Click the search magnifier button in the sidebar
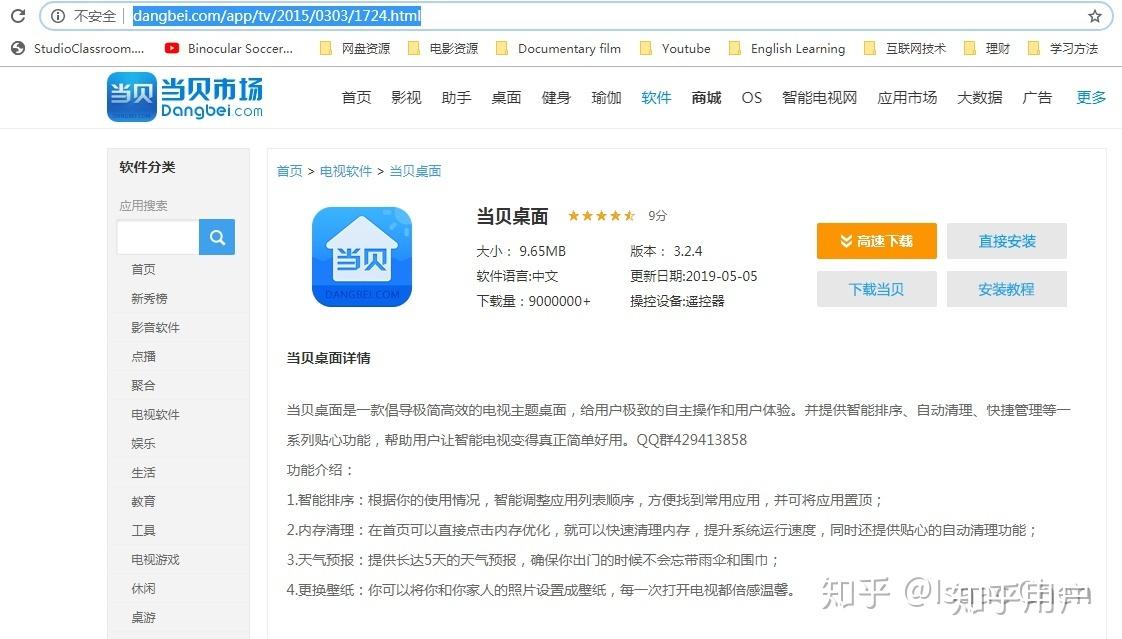The width and height of the screenshot is (1122, 639). tap(217, 237)
